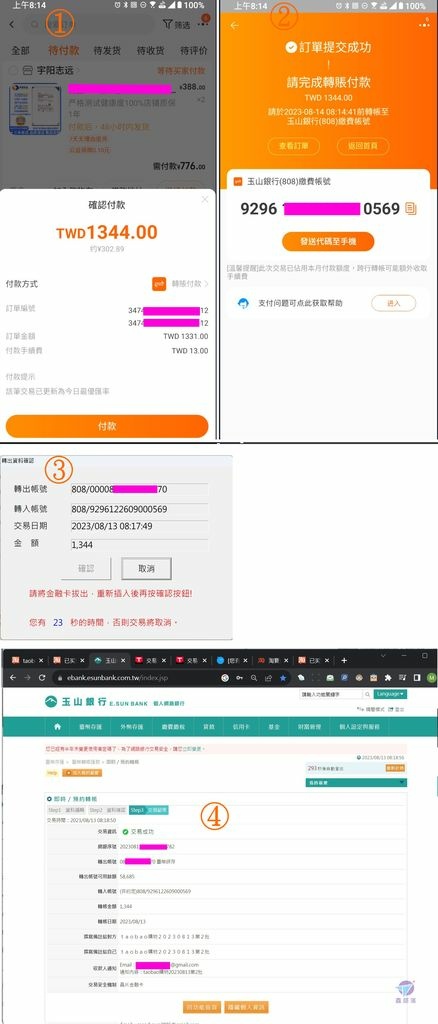Open the Language dropdown
Screen dimensions: 438x1024
point(390,694)
